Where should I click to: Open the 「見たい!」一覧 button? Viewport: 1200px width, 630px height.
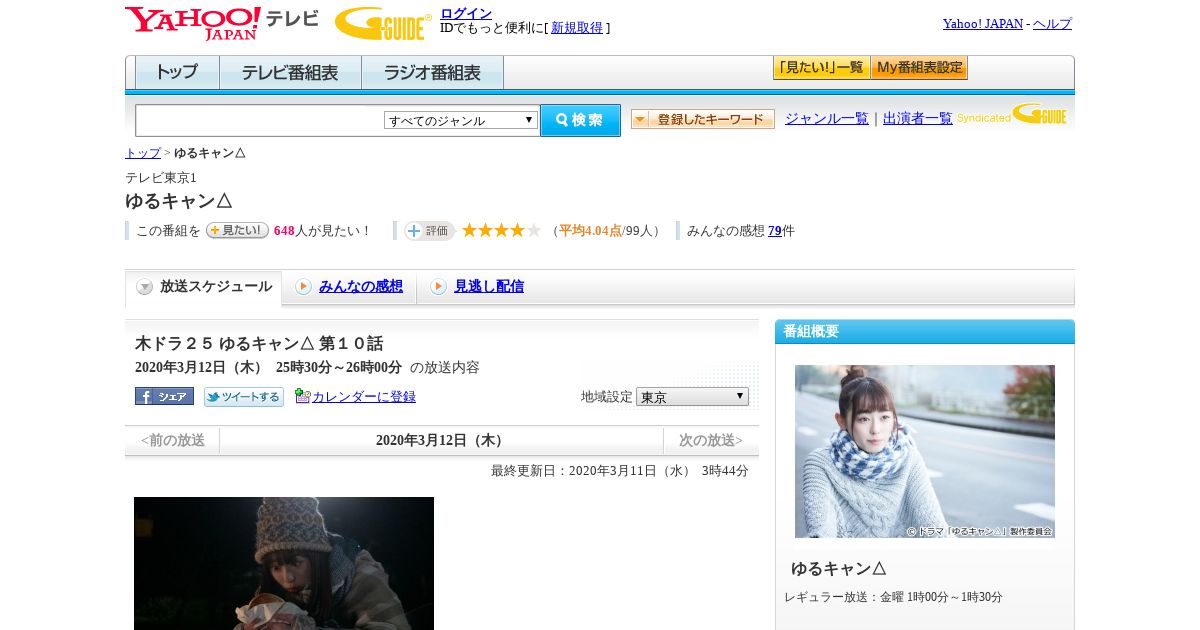pyautogui.click(x=821, y=67)
